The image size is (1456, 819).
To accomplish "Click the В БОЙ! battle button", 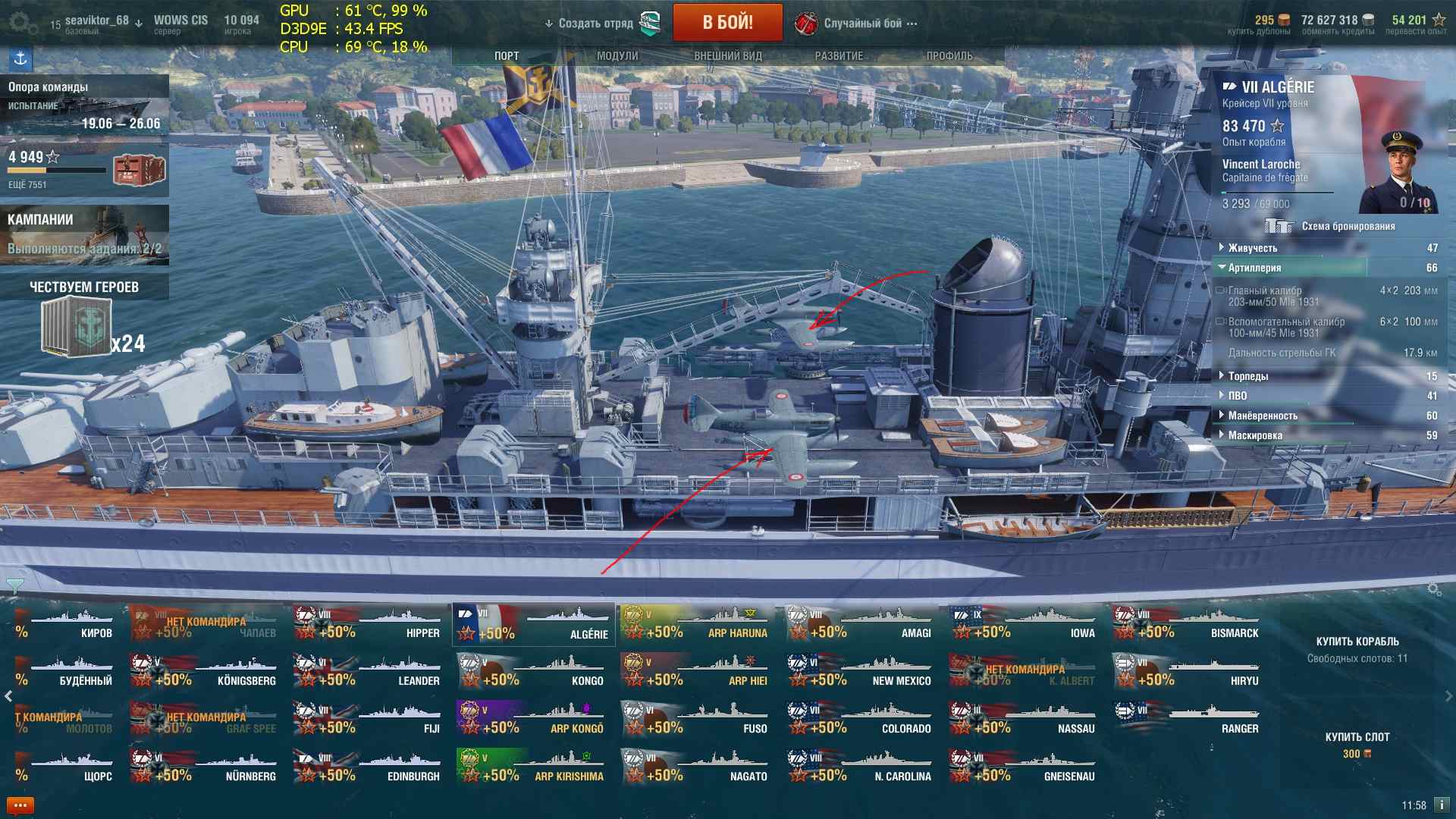I will 727,22.
